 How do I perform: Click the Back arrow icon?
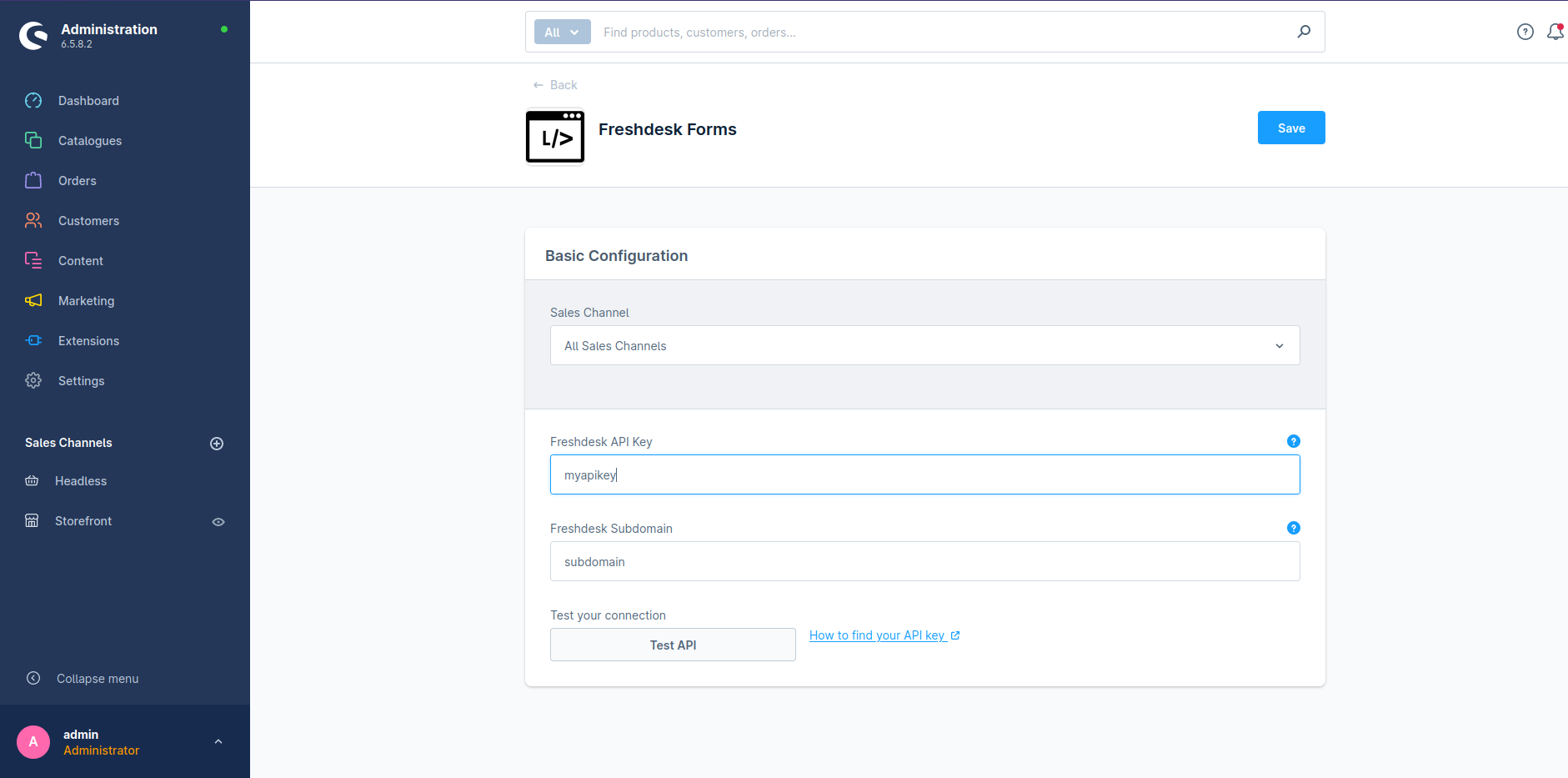coord(539,85)
